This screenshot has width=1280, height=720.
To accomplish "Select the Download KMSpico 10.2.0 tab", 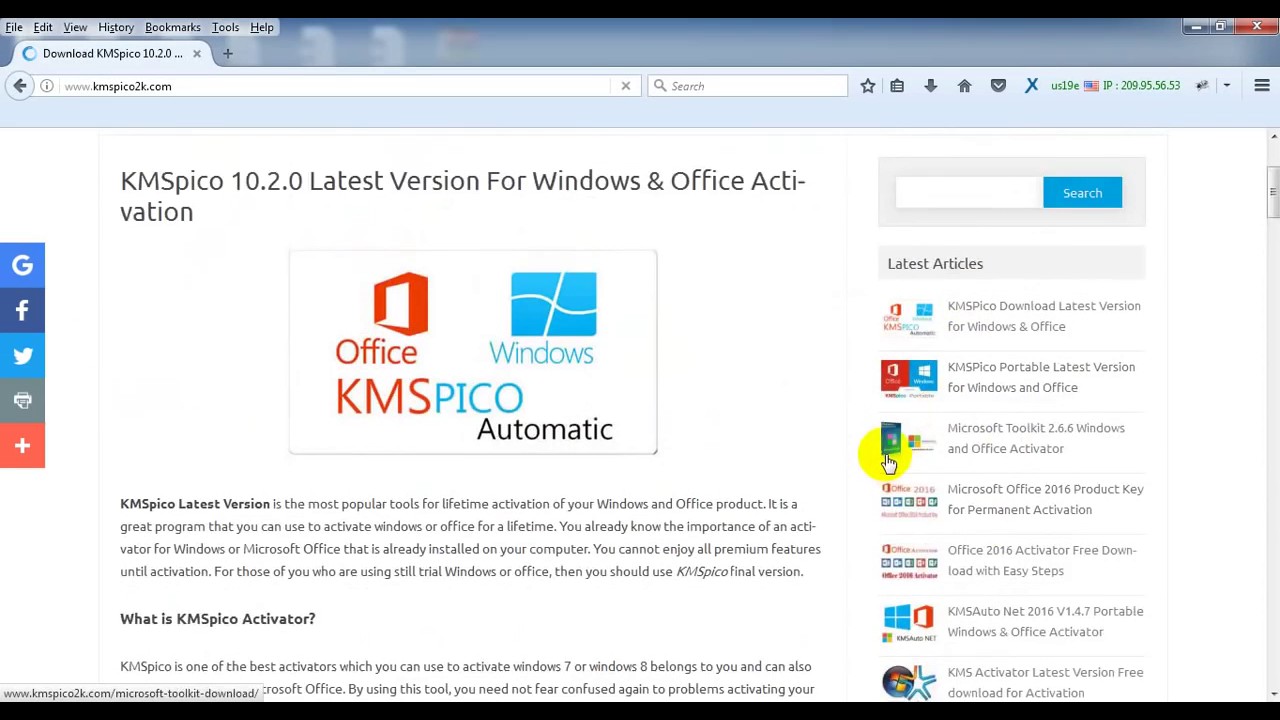I will click(112, 53).
